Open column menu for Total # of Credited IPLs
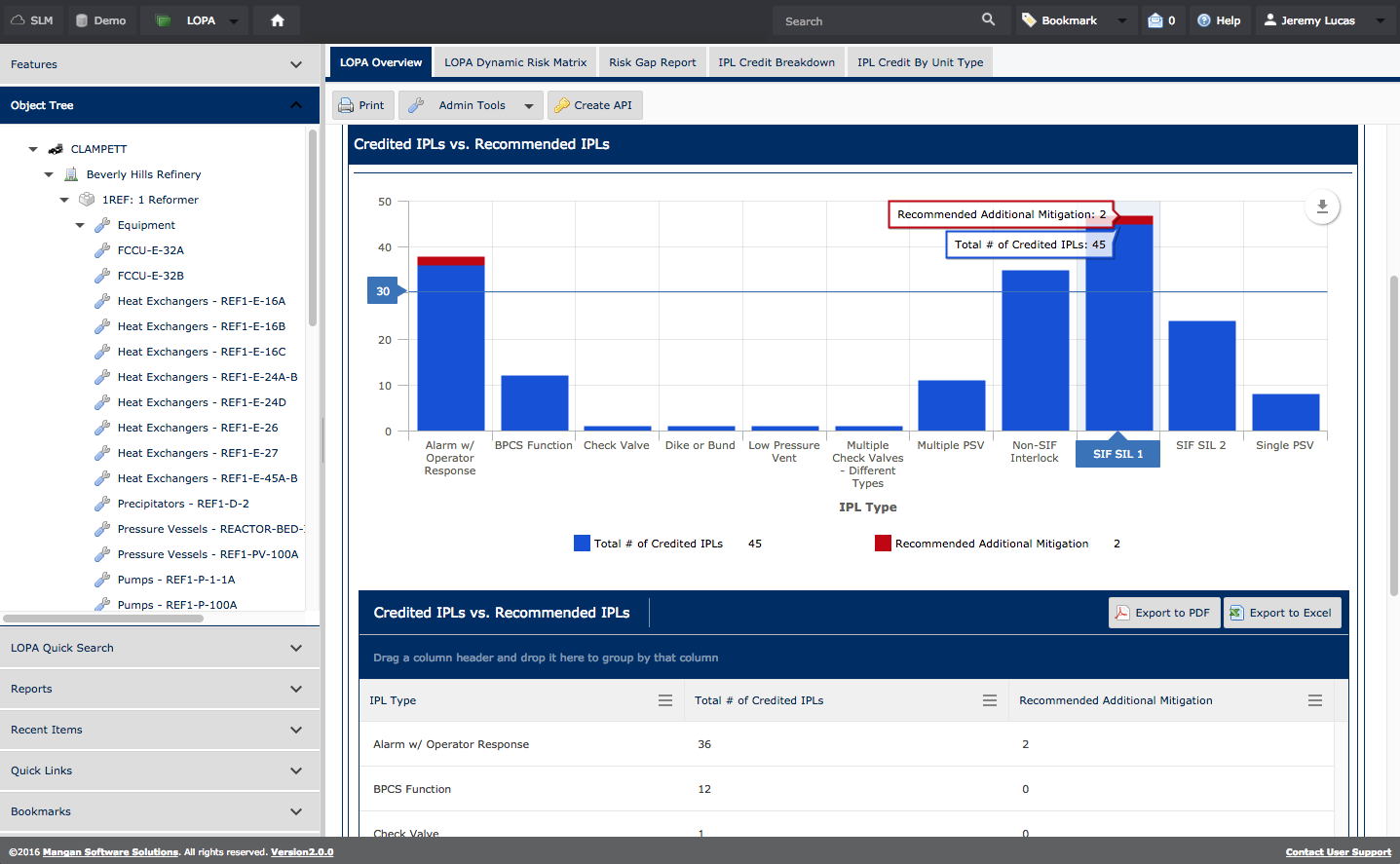 coord(989,700)
